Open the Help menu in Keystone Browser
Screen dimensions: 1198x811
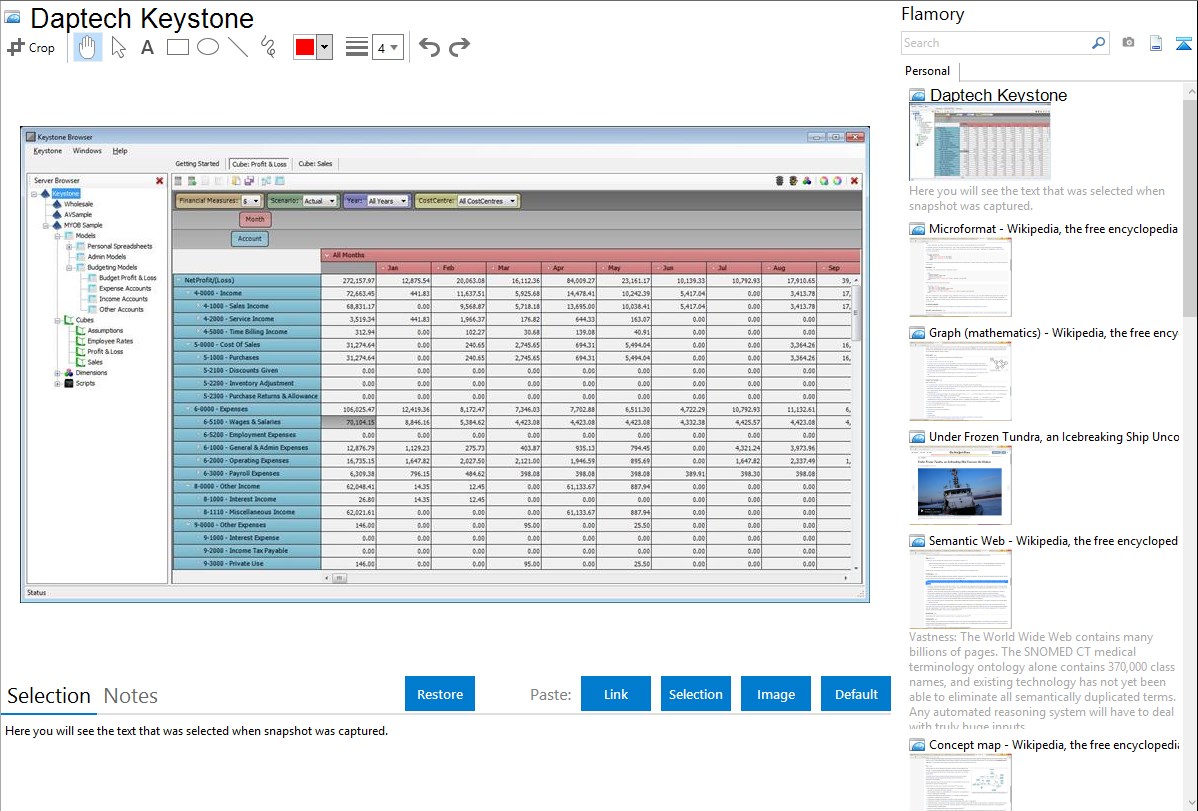point(120,151)
